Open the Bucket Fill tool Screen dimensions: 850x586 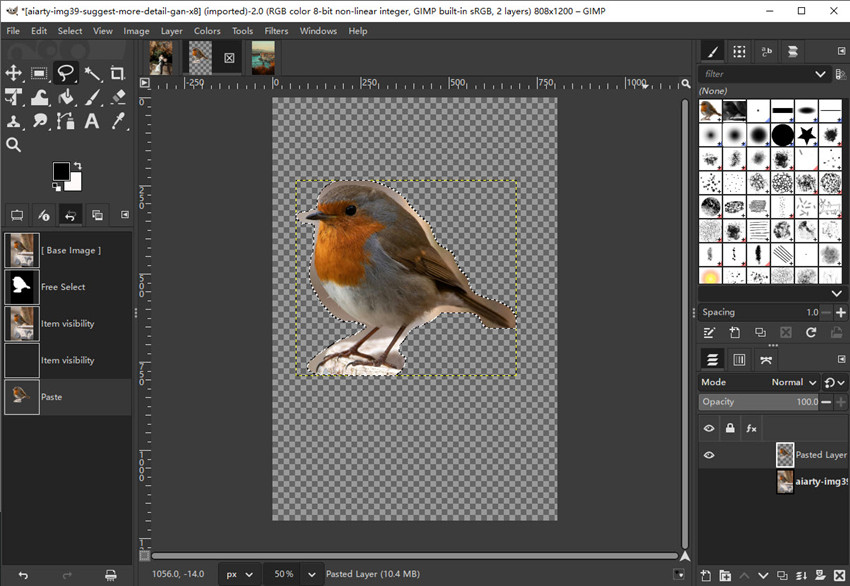67,98
